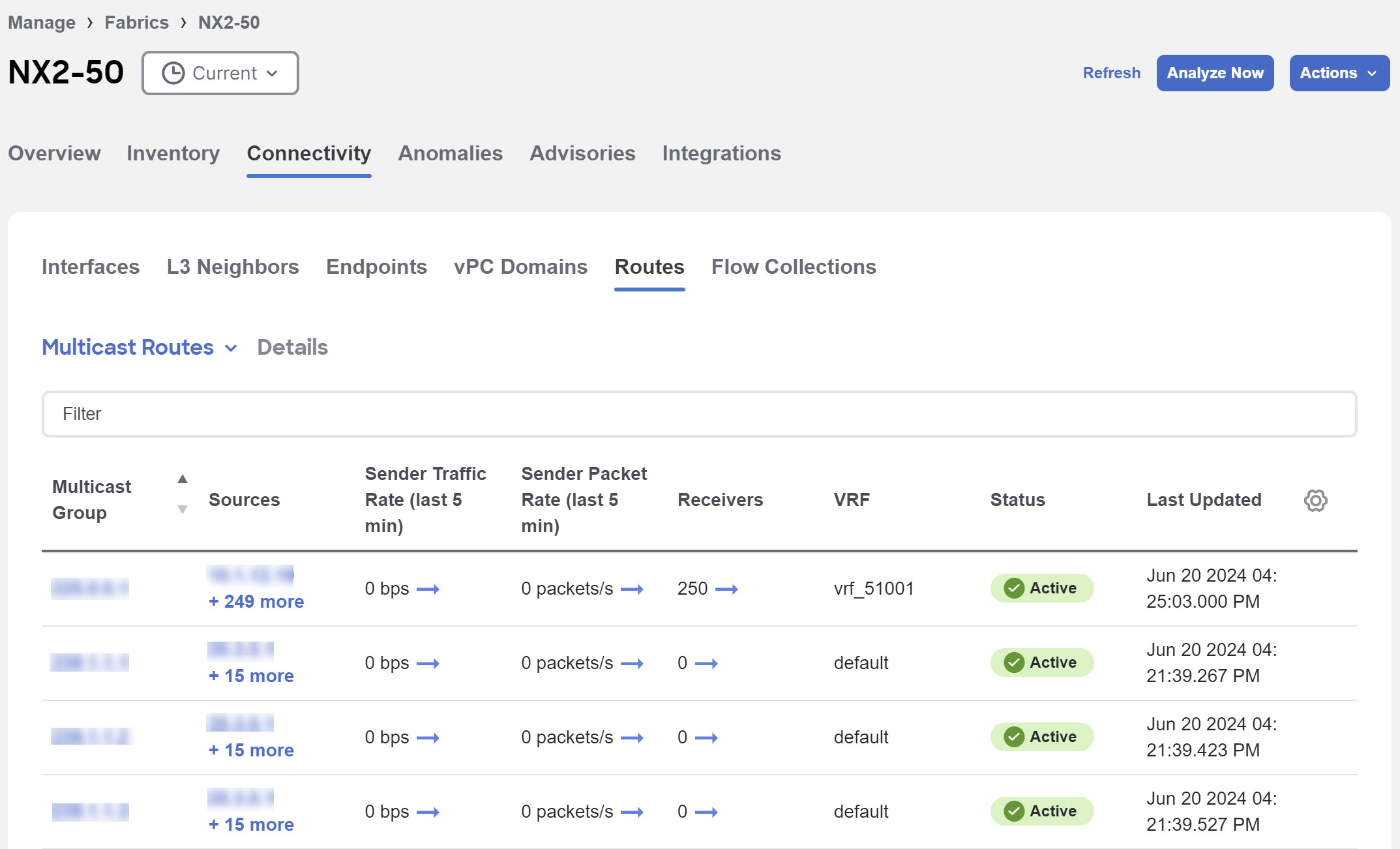This screenshot has width=1400, height=849.
Task: Click the Filter input field
Action: (x=699, y=414)
